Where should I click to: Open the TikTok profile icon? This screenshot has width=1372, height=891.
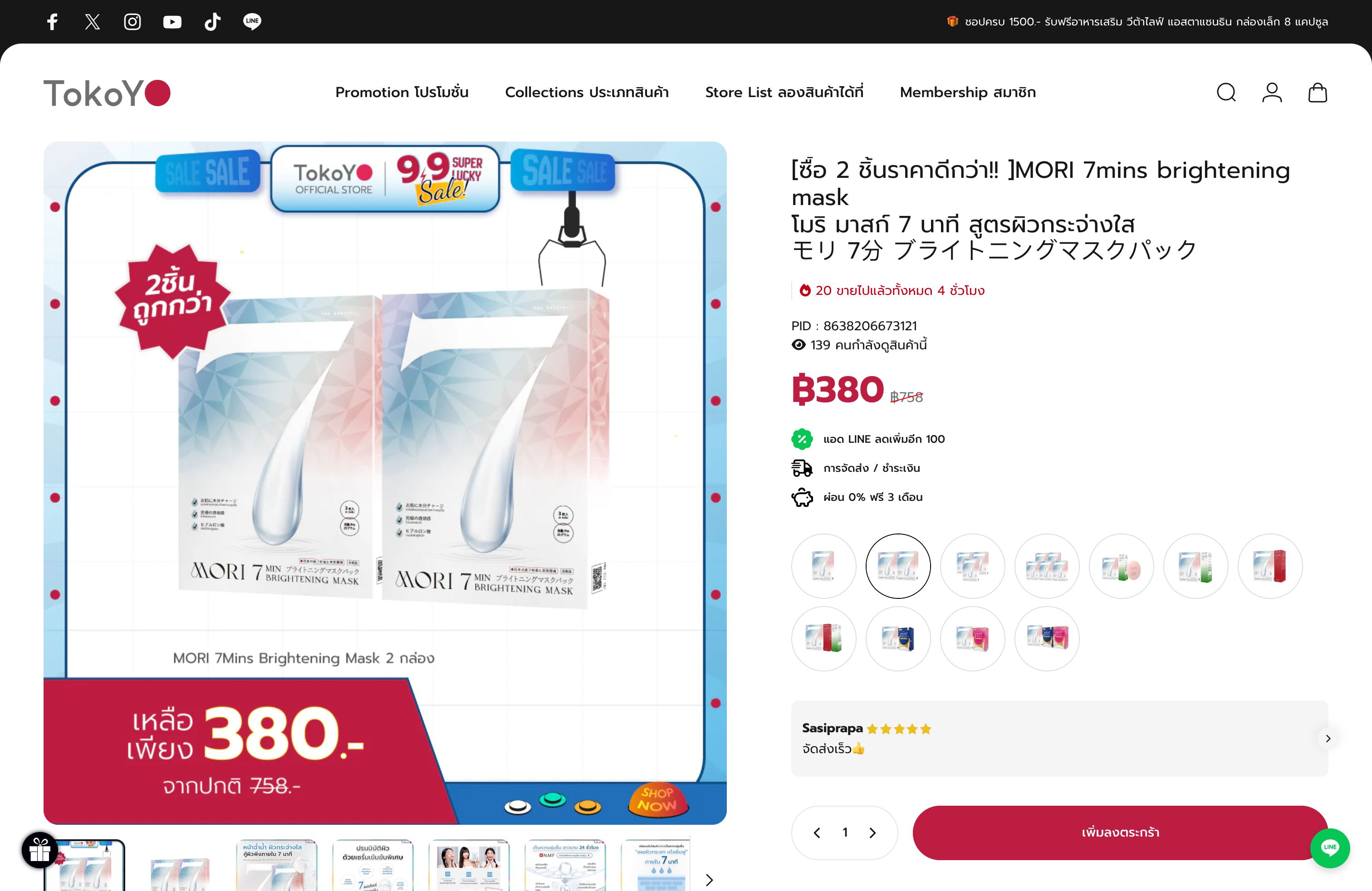212,22
